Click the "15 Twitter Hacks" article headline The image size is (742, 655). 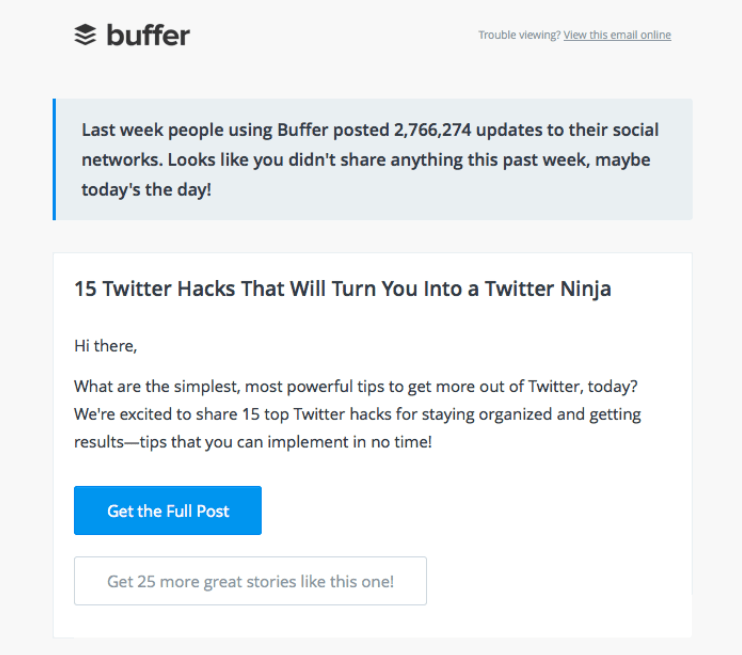(x=342, y=289)
